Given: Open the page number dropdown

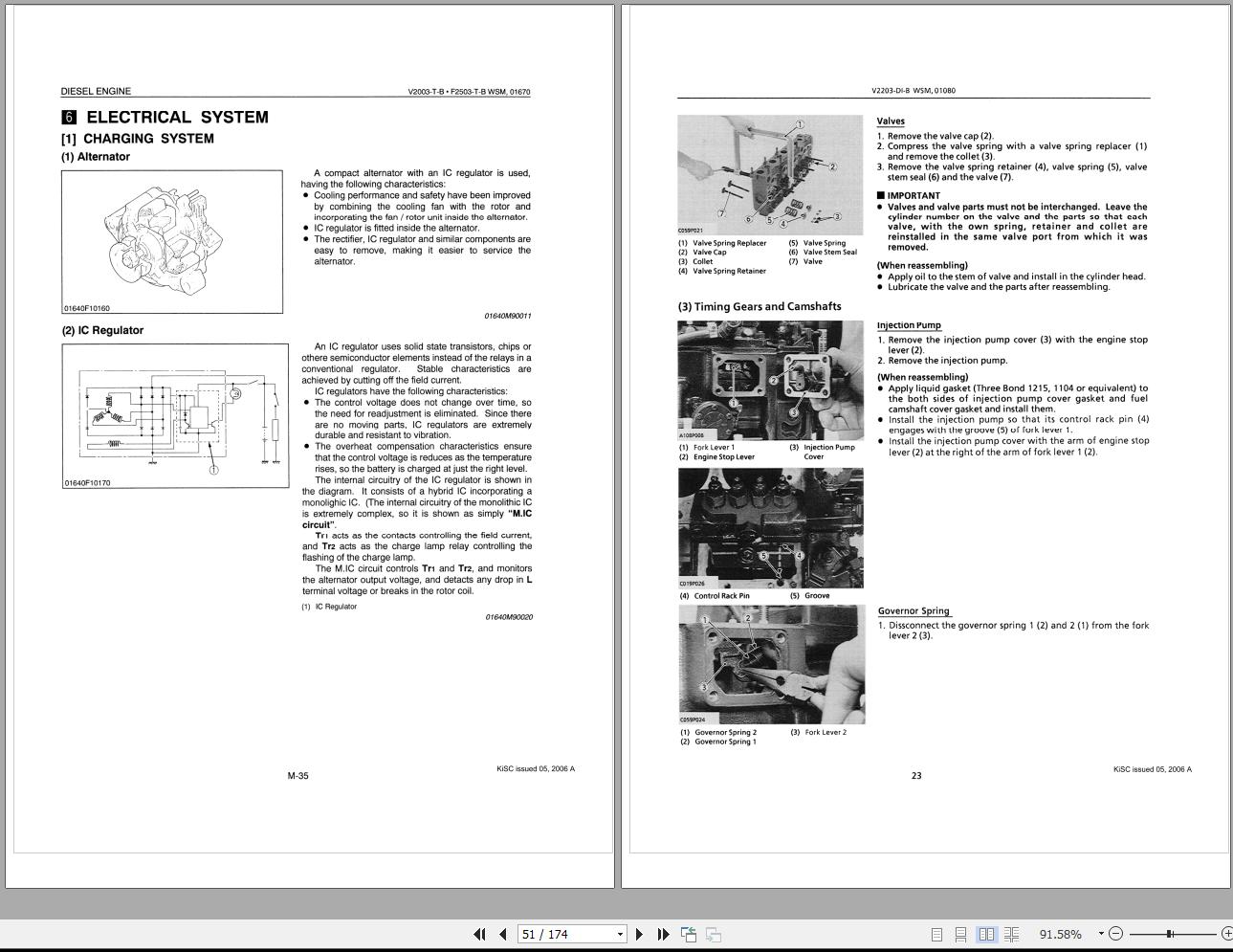Looking at the screenshot, I should tap(620, 934).
